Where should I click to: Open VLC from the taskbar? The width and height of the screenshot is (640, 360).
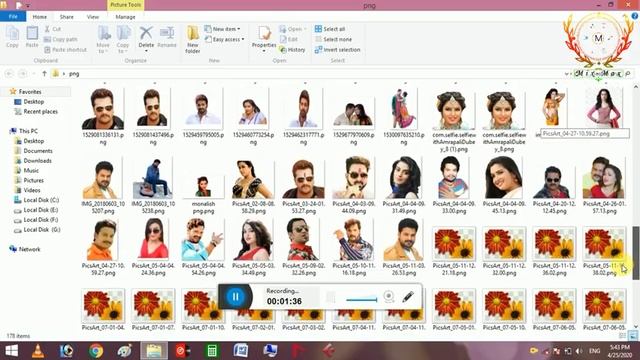38,351
